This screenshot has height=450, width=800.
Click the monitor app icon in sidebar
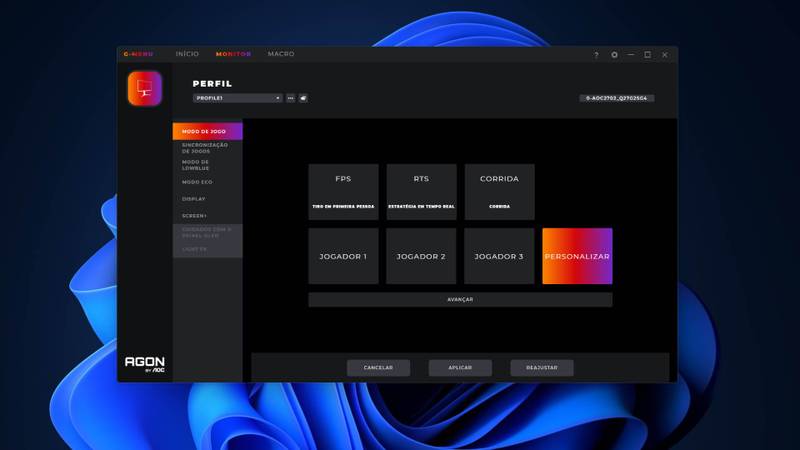click(145, 88)
